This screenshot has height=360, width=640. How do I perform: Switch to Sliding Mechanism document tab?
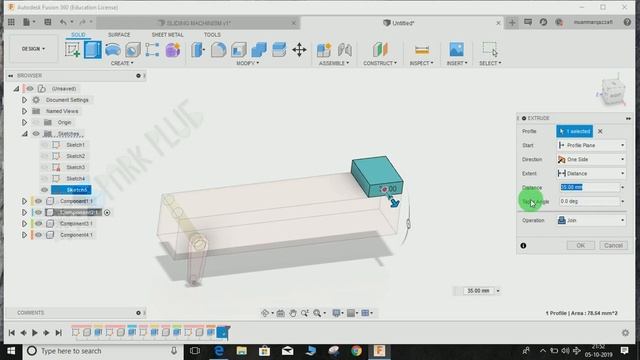[198, 23]
